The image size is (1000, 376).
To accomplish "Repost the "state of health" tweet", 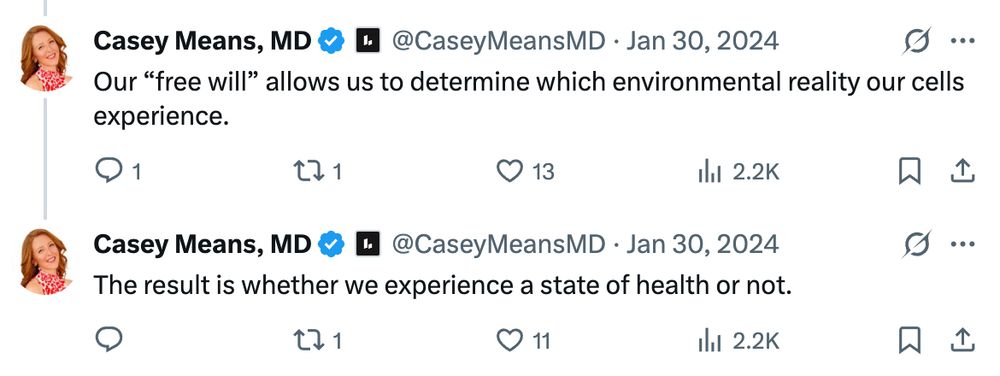I will pyautogui.click(x=307, y=340).
